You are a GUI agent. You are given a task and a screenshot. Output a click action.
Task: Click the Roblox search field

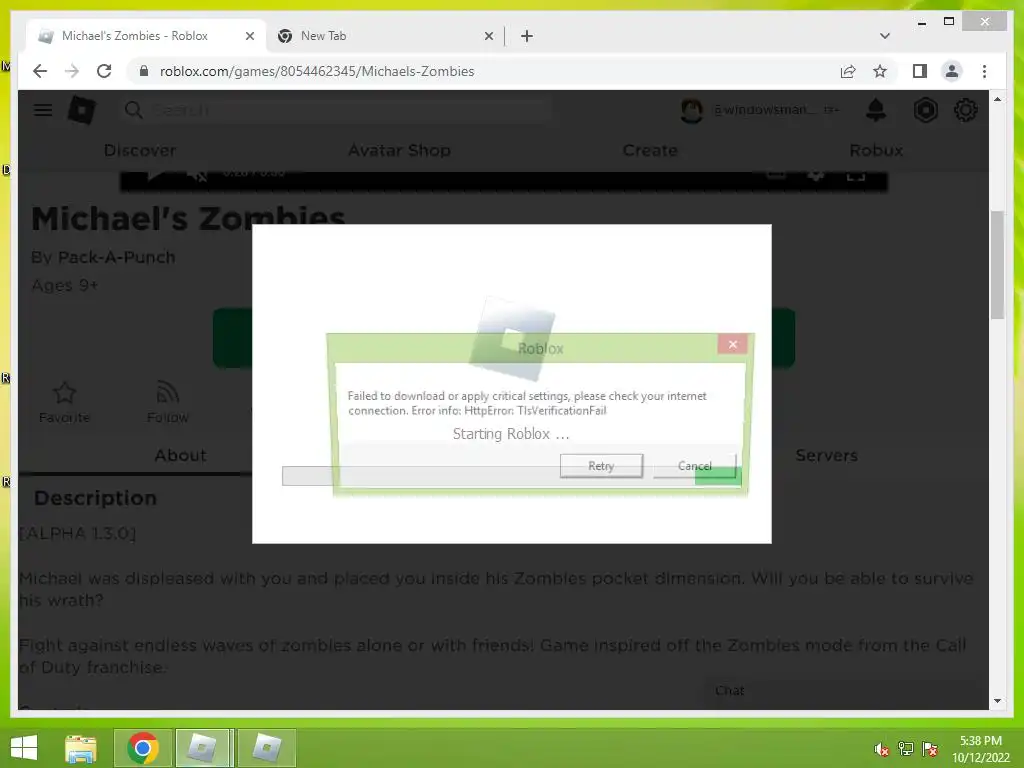[336, 110]
